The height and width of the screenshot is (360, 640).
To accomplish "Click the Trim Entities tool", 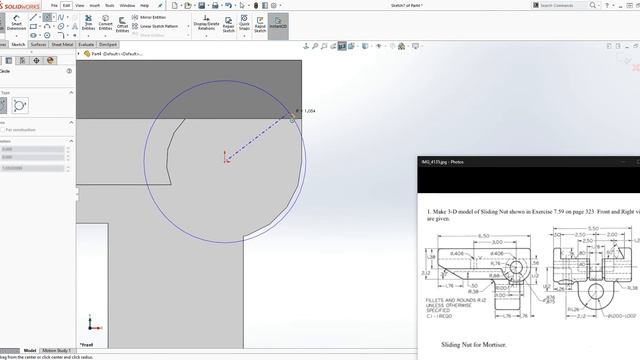I will pyautogui.click(x=88, y=23).
